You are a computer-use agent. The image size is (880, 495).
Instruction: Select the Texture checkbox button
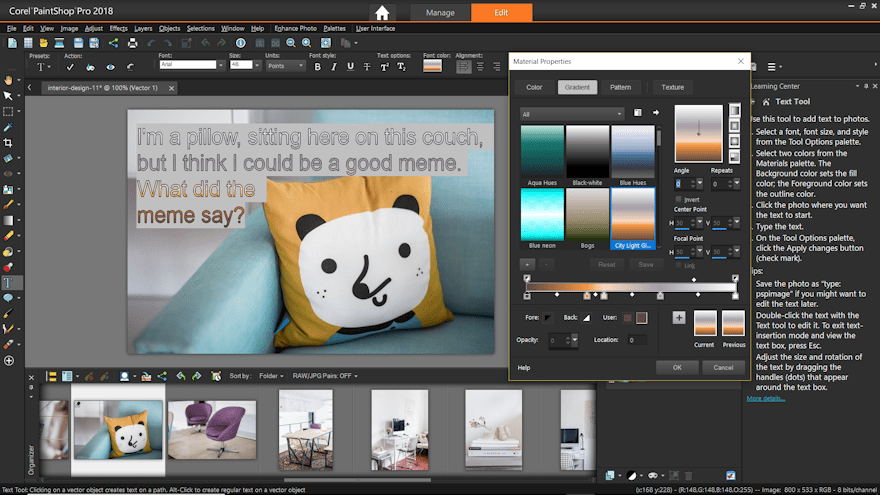[673, 87]
